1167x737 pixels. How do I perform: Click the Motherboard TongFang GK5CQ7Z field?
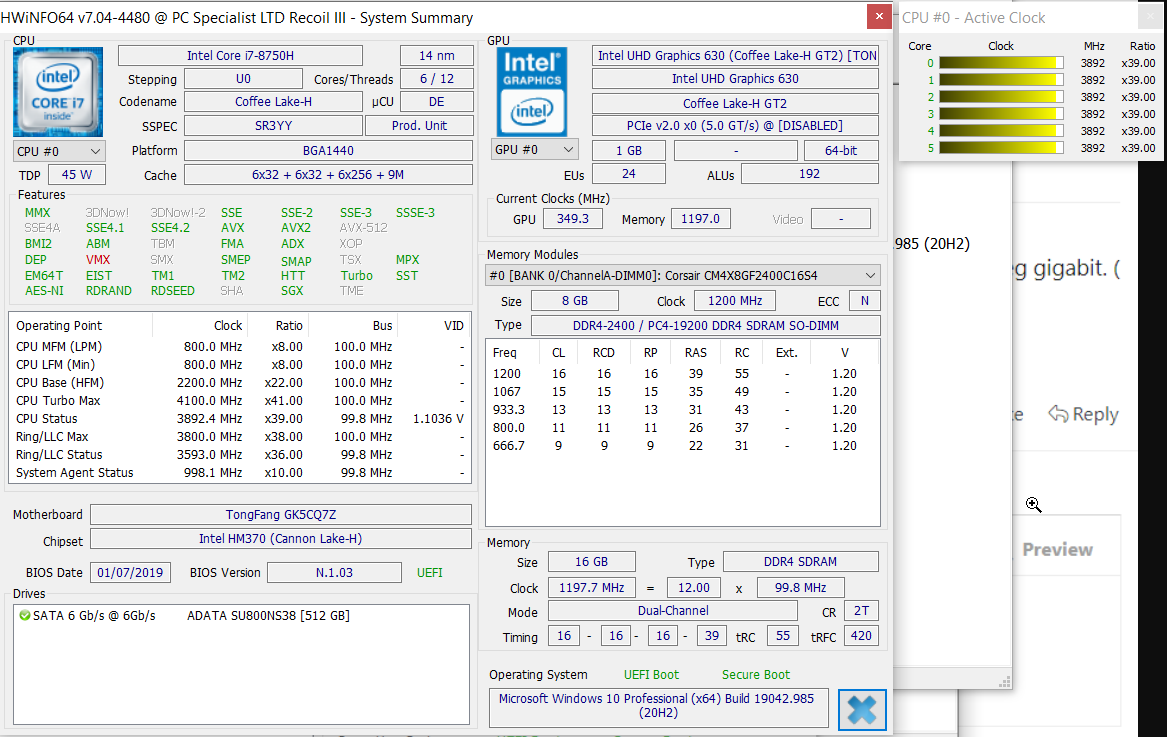pos(281,514)
